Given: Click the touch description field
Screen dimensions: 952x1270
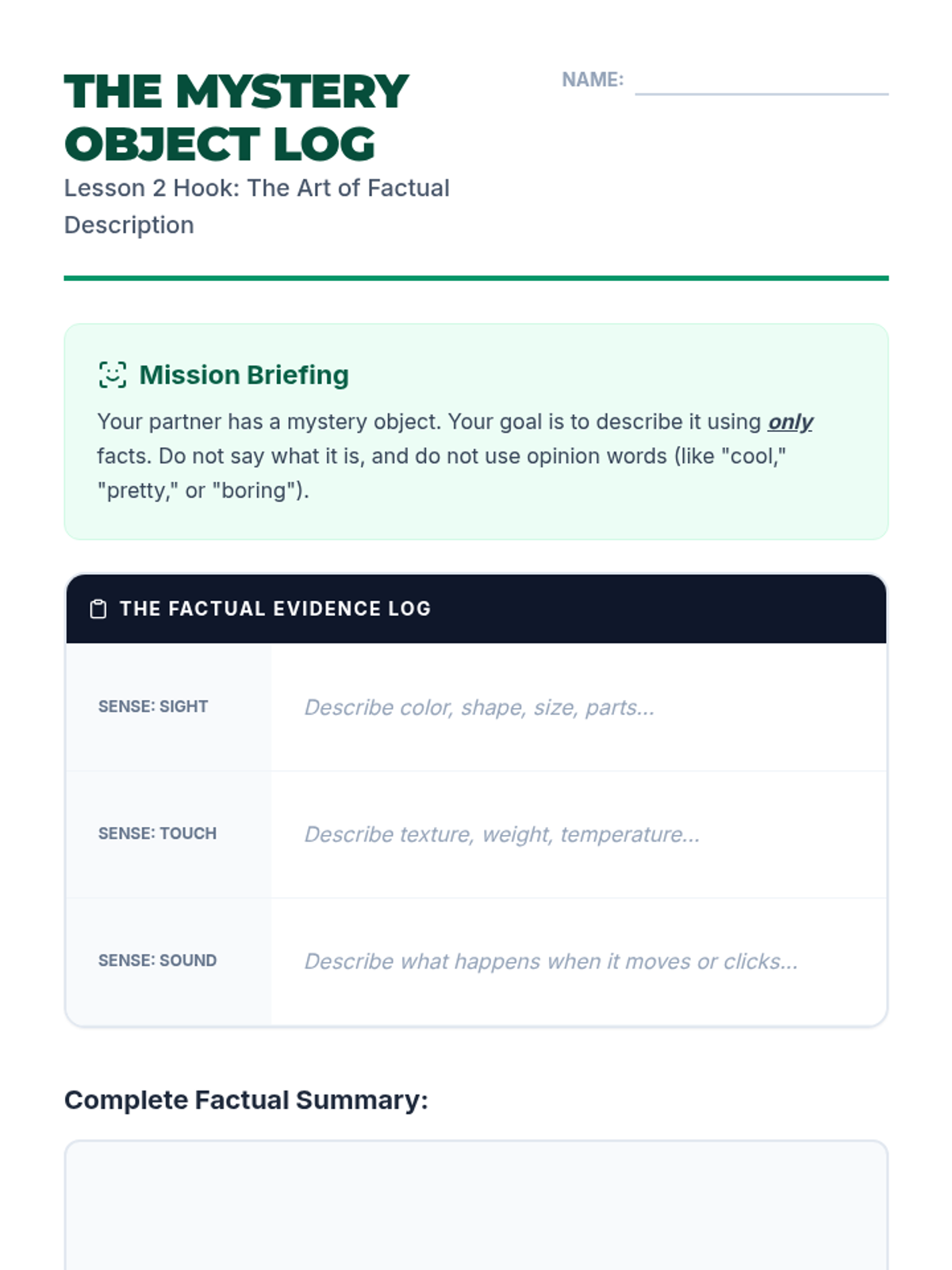Looking at the screenshot, I should [578, 834].
